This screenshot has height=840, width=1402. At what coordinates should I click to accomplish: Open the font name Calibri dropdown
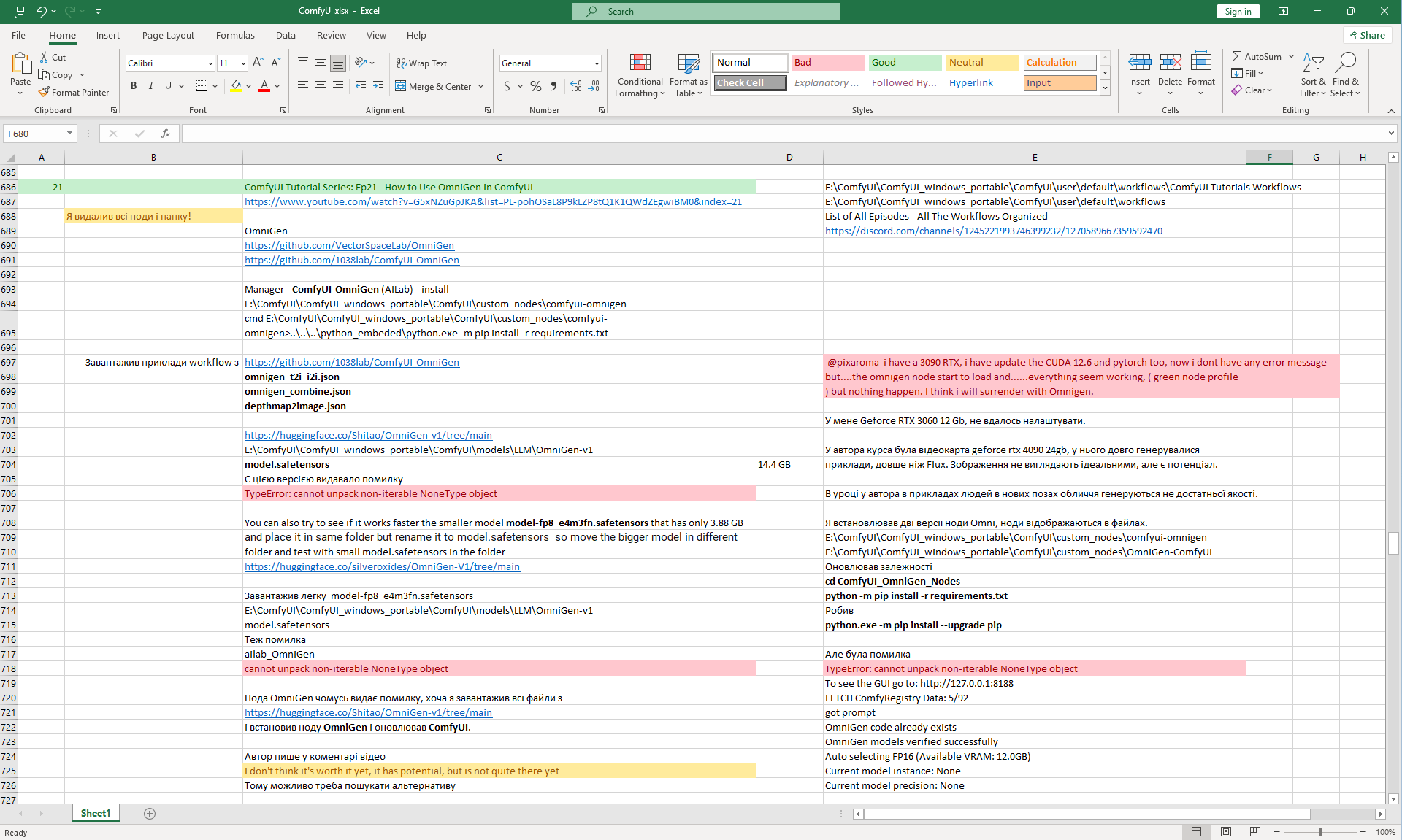click(x=210, y=63)
